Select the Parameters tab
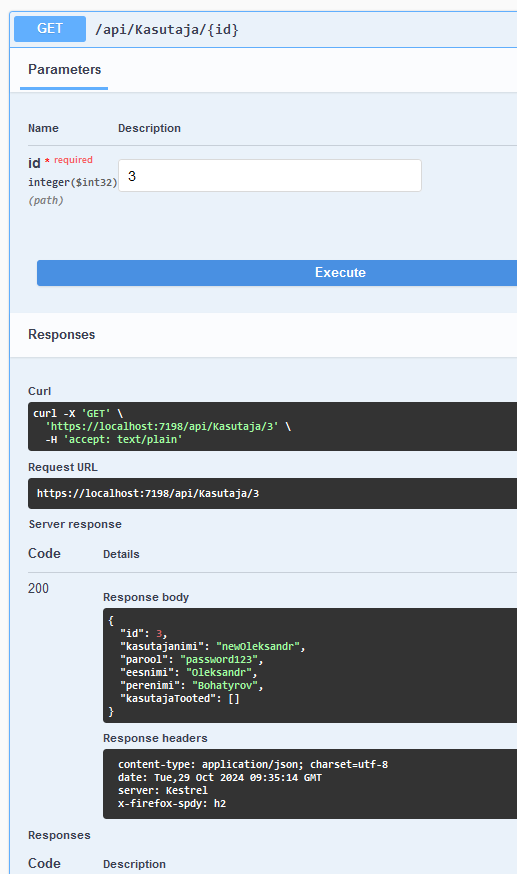Screen dimensions: 517x874 (x=65, y=70)
